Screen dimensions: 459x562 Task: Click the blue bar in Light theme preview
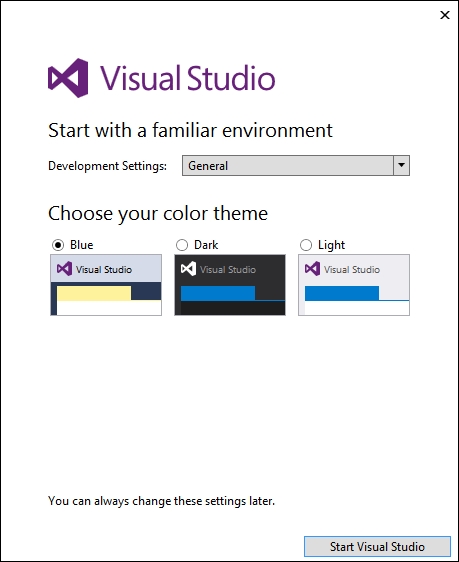coord(342,293)
